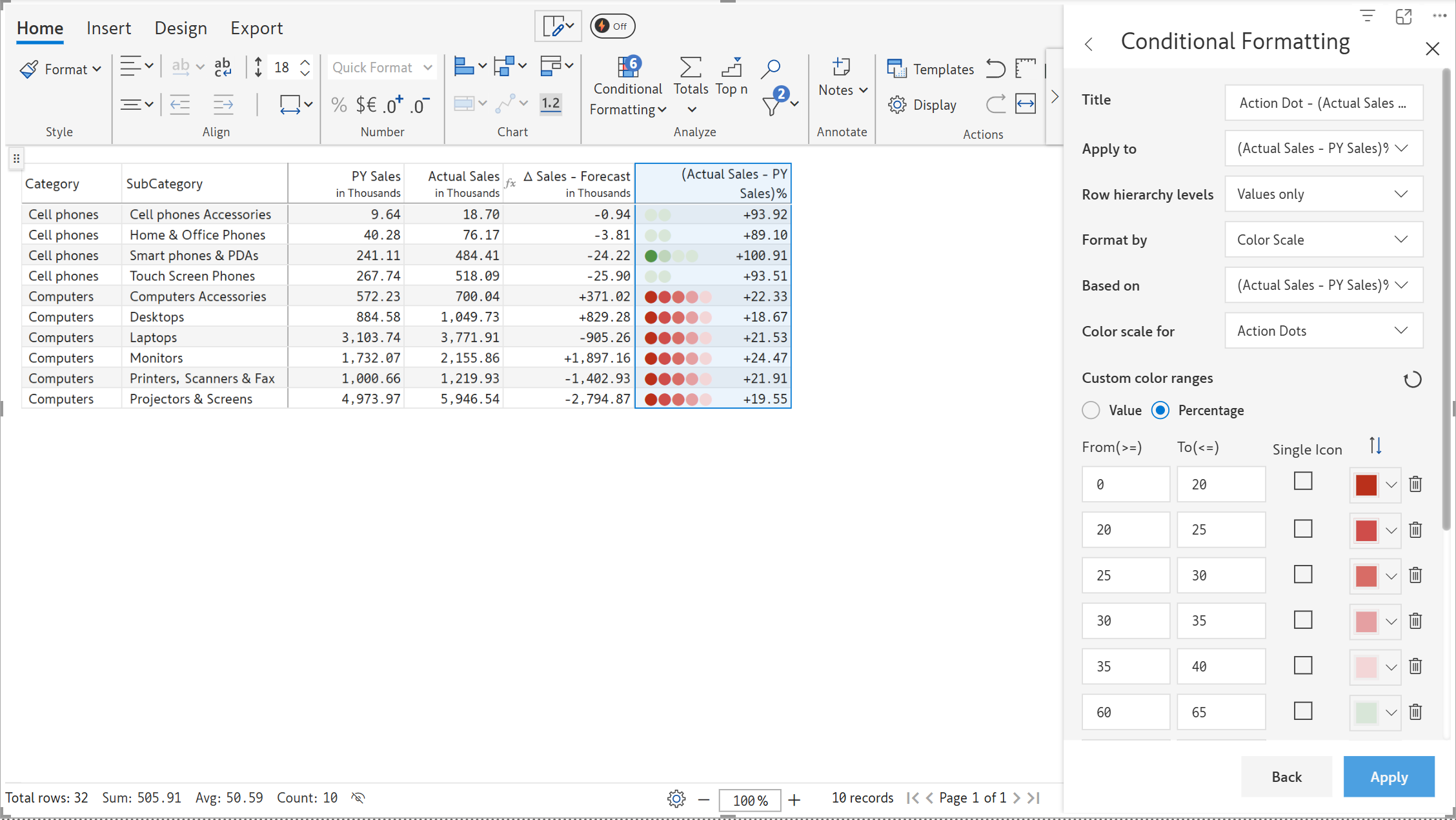
Task: Click the Back button
Action: click(x=1286, y=777)
